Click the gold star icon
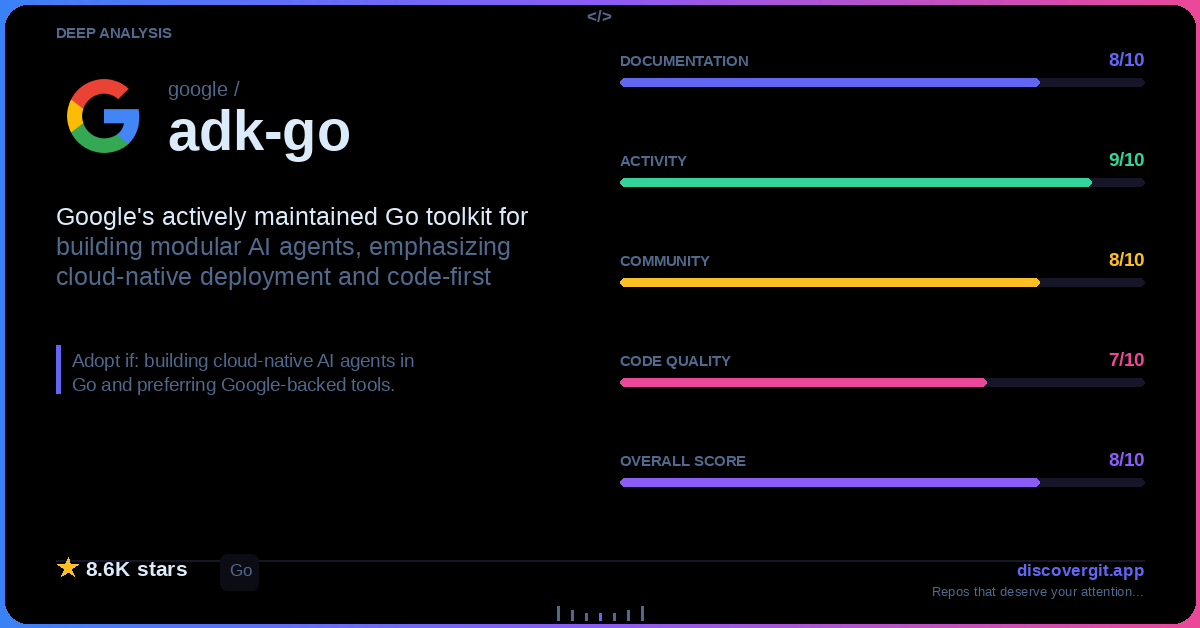Screen dimensions: 1200x628 [68, 568]
